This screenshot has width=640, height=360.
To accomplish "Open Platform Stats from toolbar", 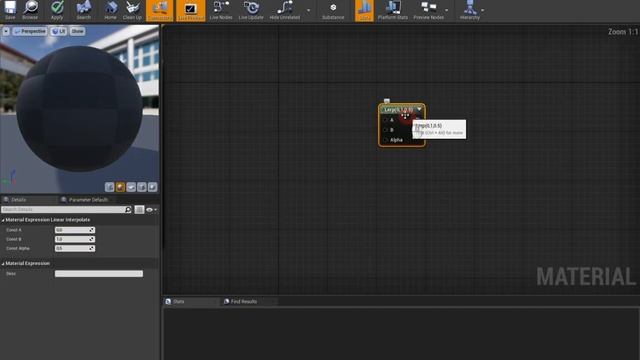I will tap(393, 10).
